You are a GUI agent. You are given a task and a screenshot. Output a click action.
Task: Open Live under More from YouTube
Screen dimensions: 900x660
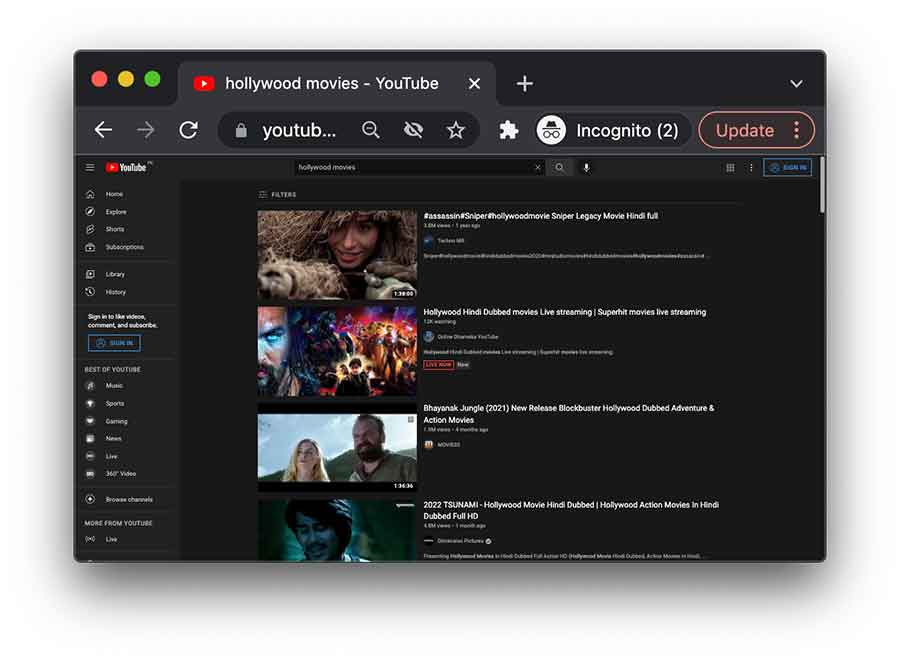127,539
